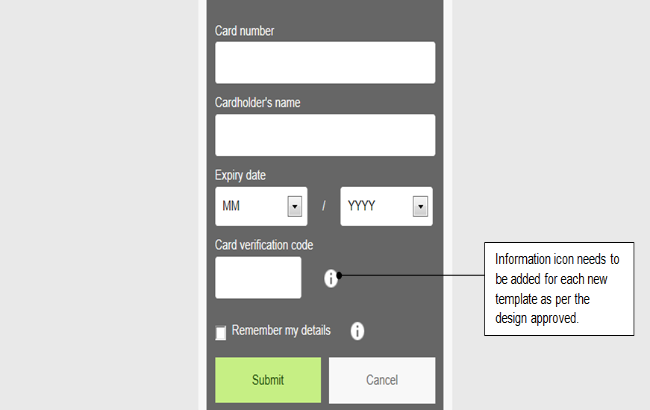The width and height of the screenshot is (650, 410).
Task: Click the info icon beside verification code field
Action: pos(331,278)
